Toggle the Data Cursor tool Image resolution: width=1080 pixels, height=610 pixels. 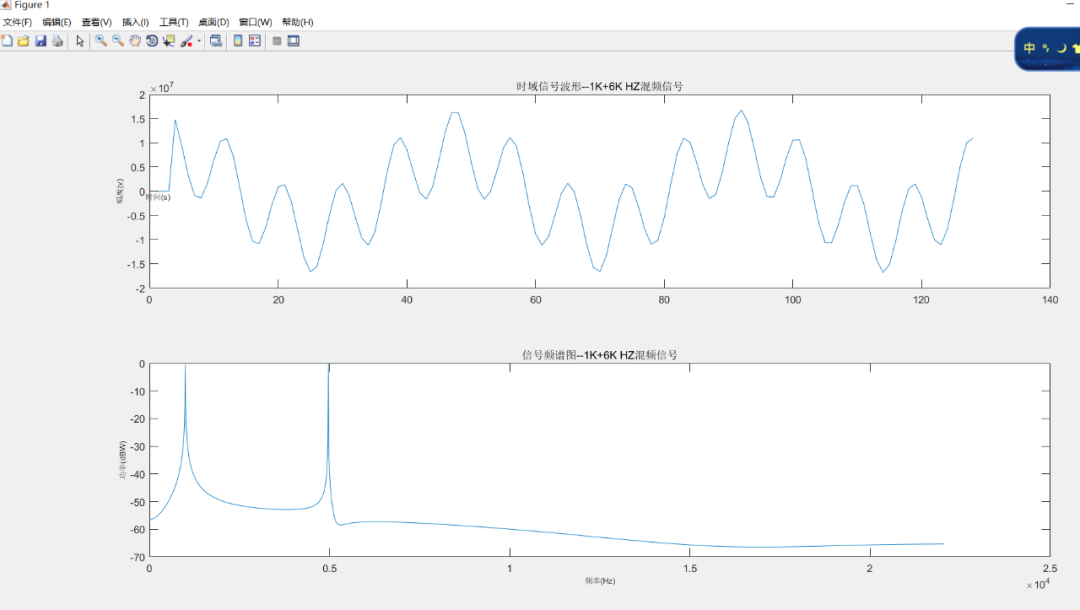[x=169, y=41]
